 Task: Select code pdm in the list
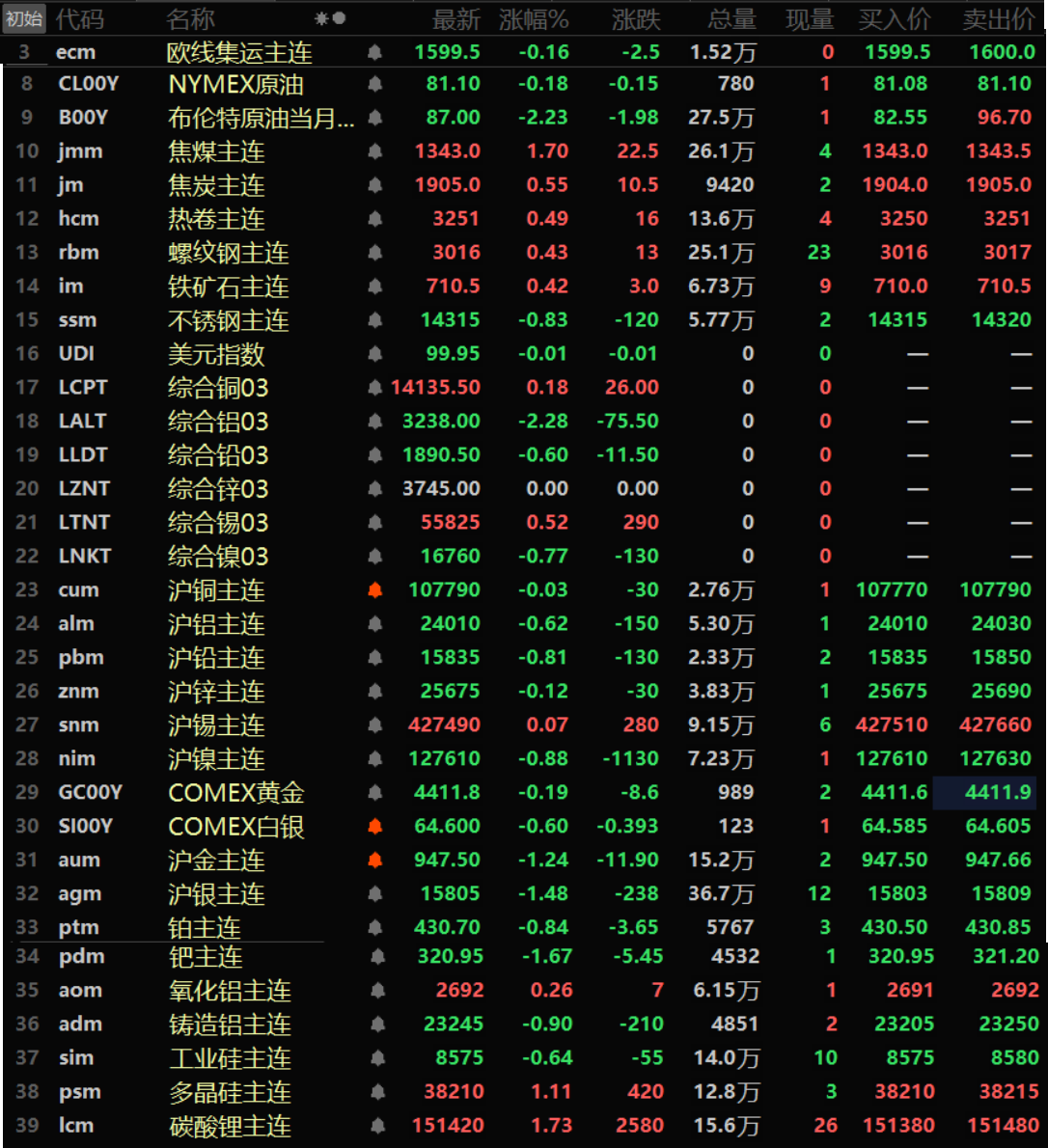point(81,956)
